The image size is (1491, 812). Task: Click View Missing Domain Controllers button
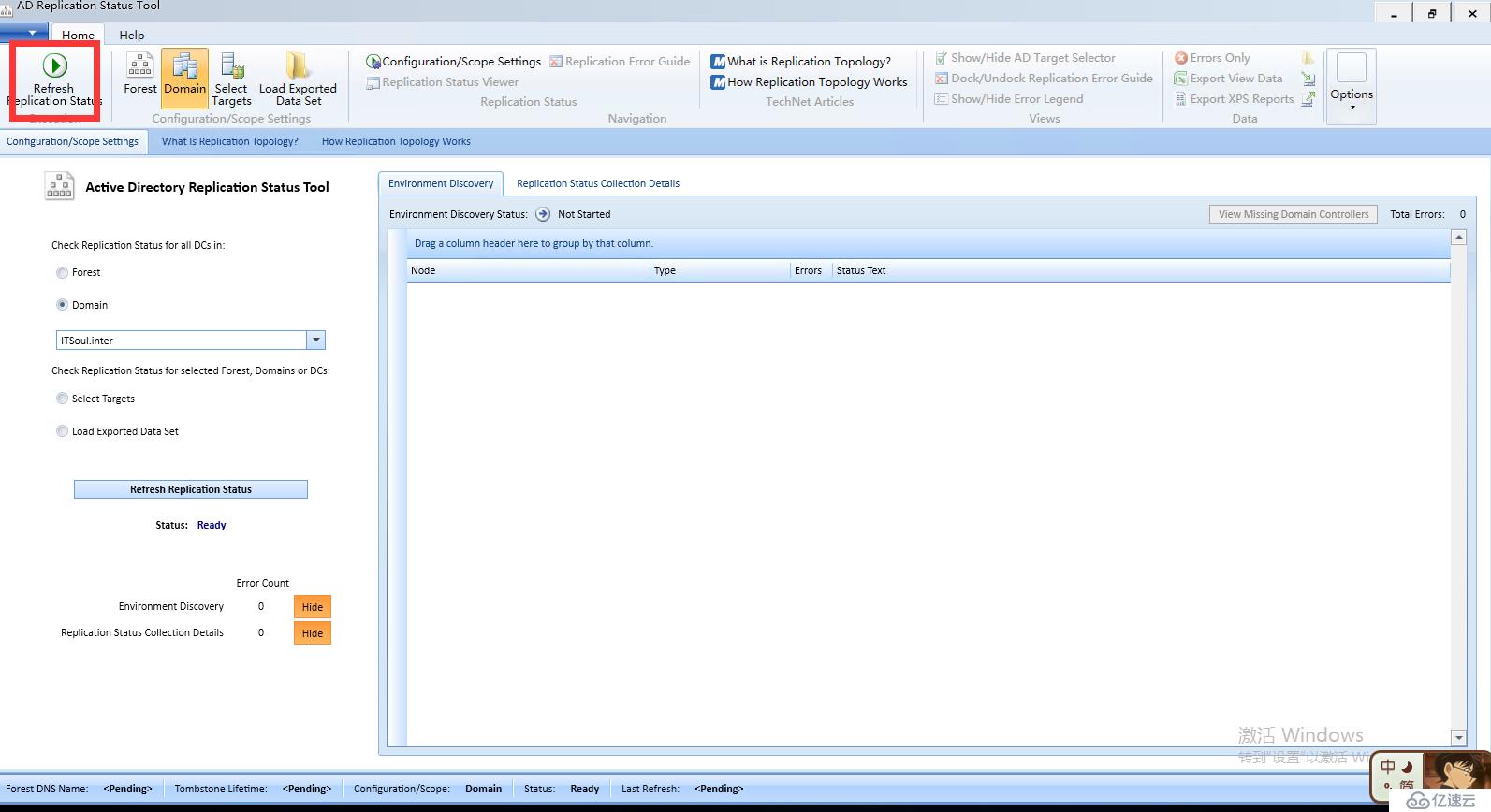click(1294, 214)
